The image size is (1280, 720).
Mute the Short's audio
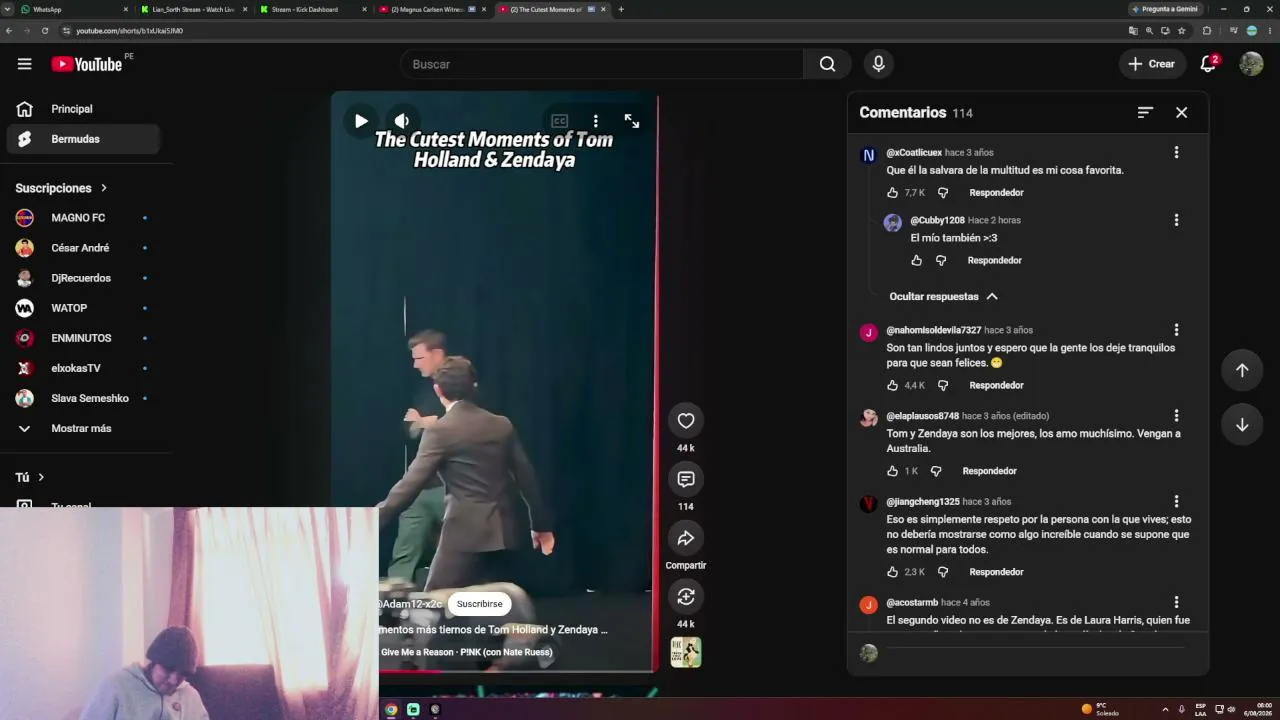[402, 121]
